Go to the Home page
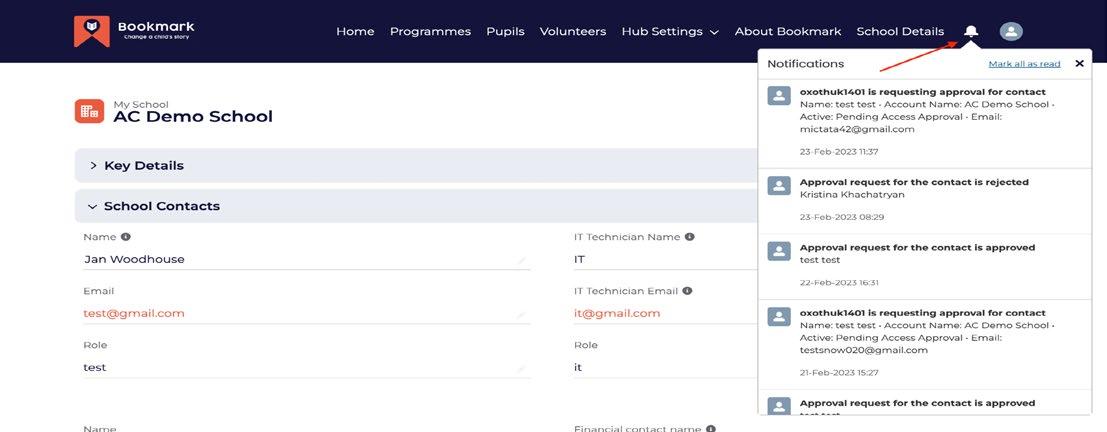Image resolution: width=1107 pixels, height=432 pixels. tap(355, 31)
